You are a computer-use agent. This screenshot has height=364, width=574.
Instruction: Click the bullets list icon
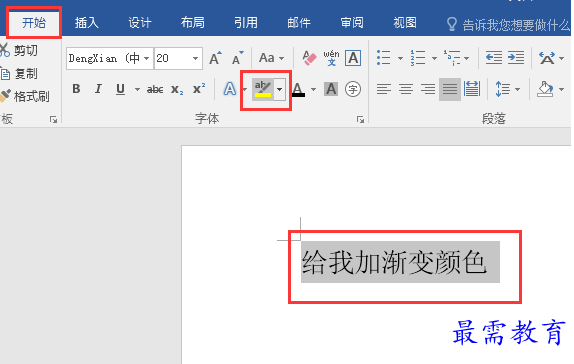[x=384, y=58]
